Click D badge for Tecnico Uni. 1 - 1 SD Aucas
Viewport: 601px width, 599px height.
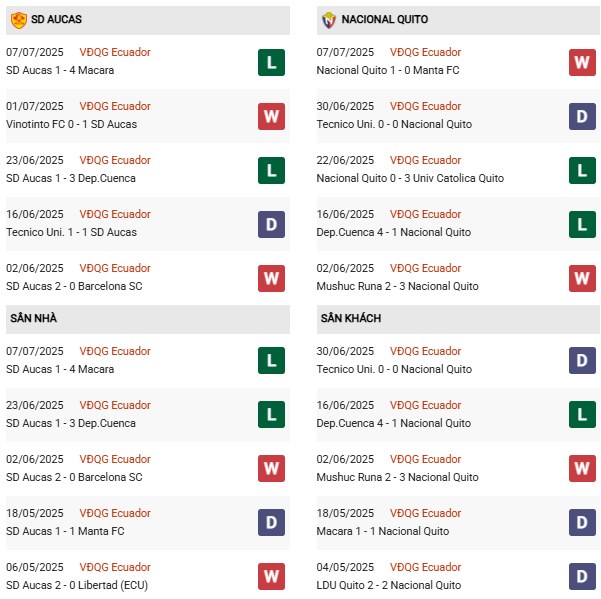(271, 224)
